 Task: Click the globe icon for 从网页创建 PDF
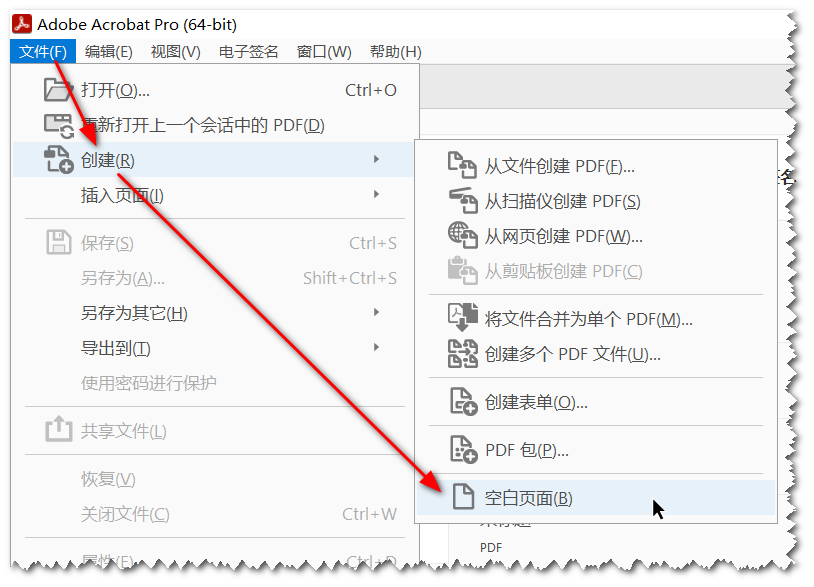tap(463, 235)
